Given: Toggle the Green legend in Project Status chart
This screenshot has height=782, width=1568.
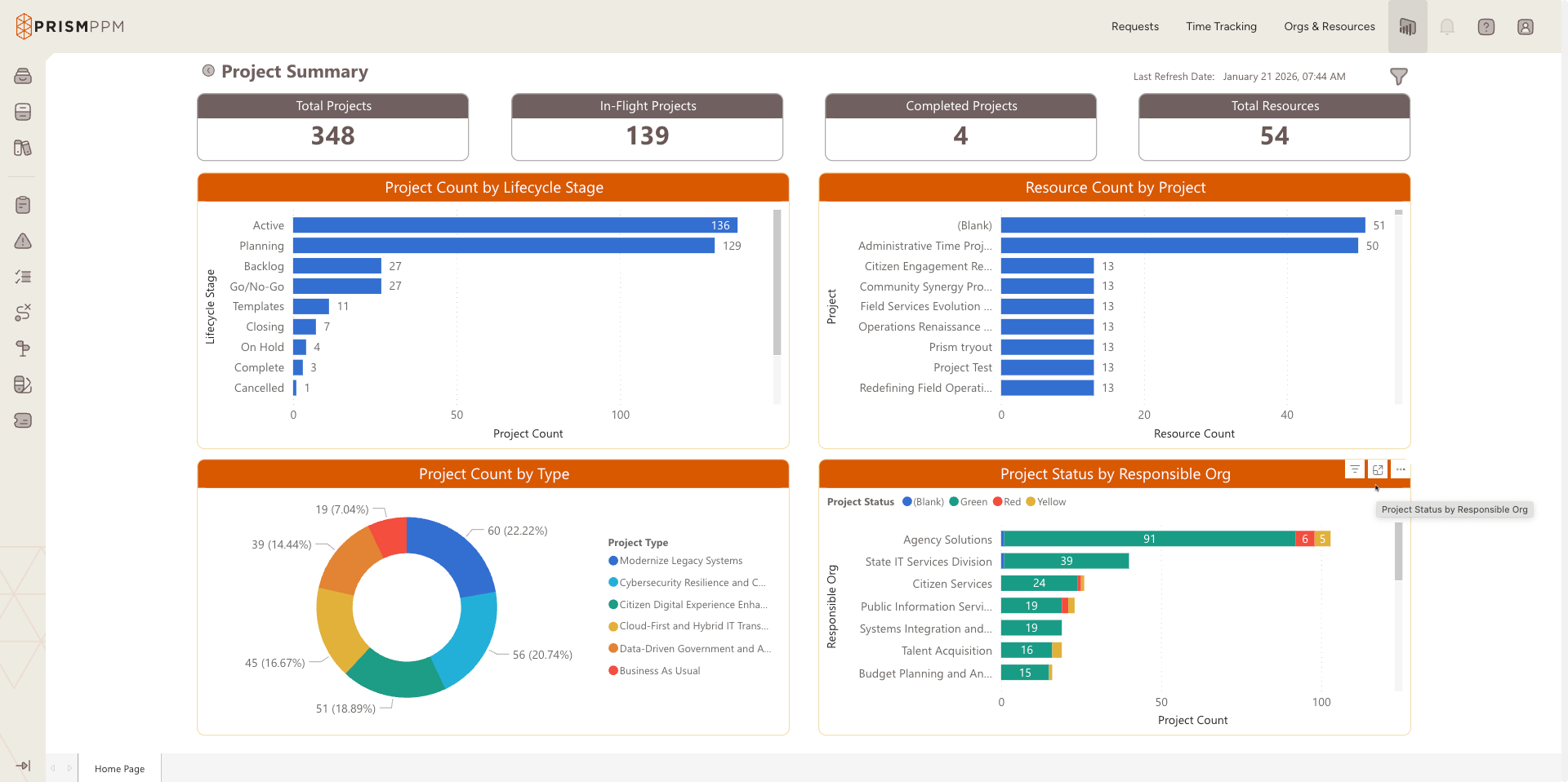Looking at the screenshot, I should tap(969, 501).
